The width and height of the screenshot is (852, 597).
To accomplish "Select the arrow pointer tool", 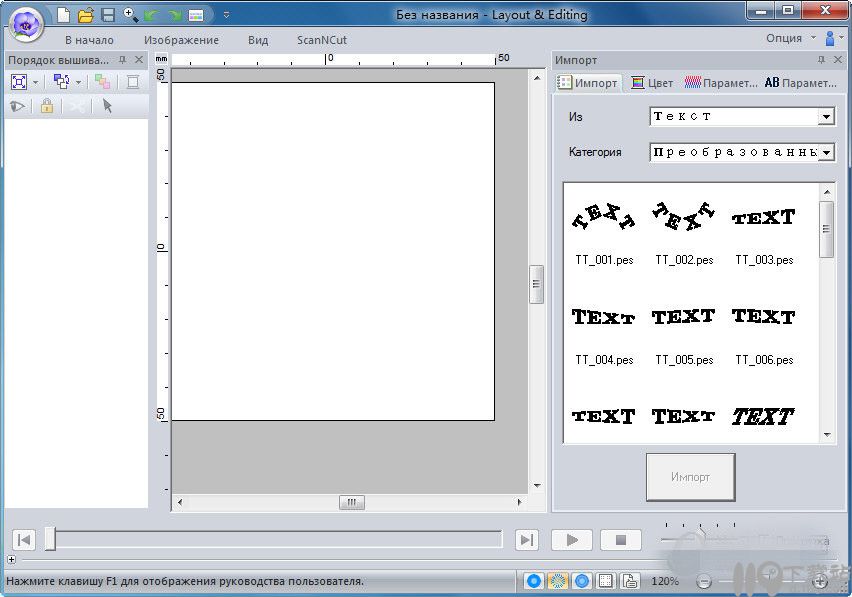I will coord(107,106).
